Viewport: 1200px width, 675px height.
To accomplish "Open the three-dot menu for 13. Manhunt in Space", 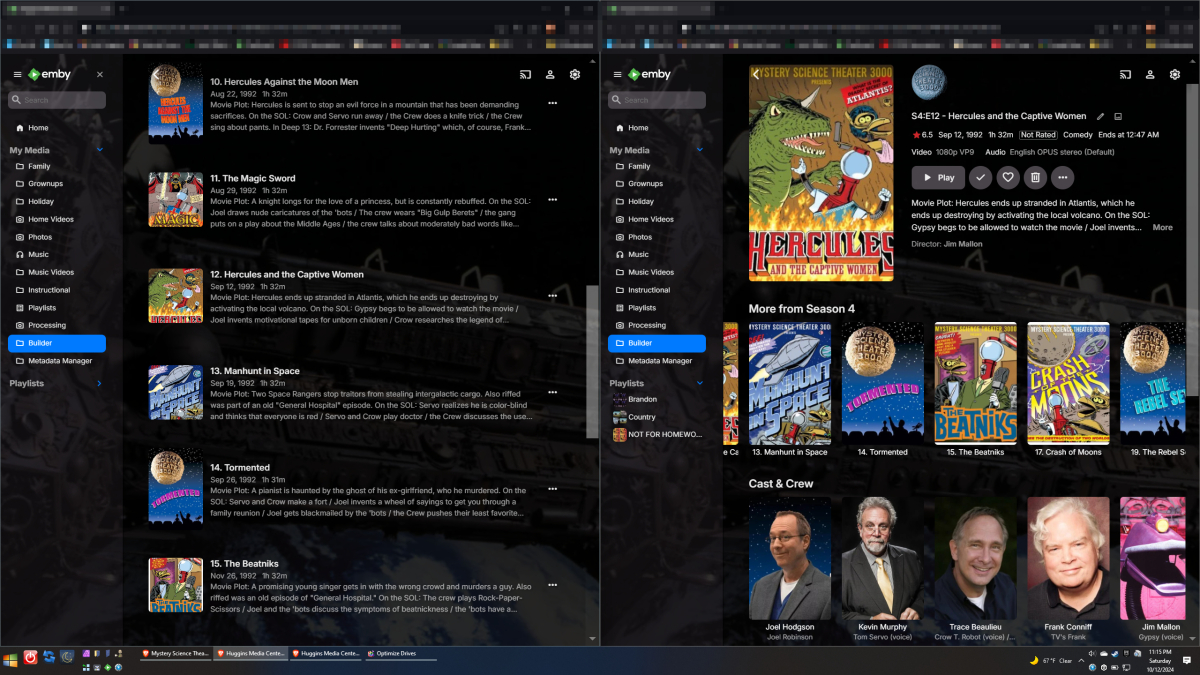I will click(x=552, y=392).
